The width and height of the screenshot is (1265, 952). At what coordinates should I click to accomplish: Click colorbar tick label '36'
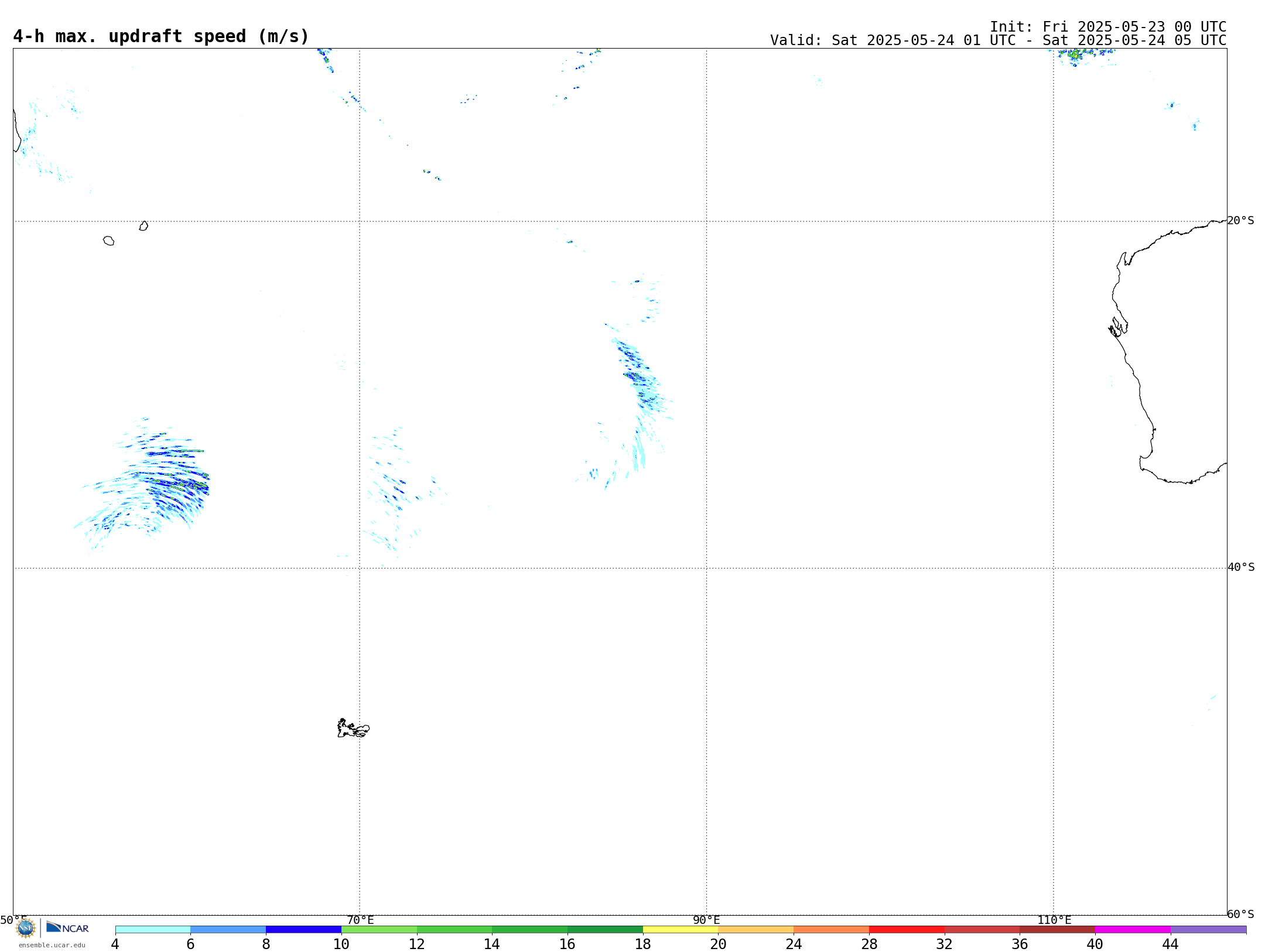[1020, 944]
